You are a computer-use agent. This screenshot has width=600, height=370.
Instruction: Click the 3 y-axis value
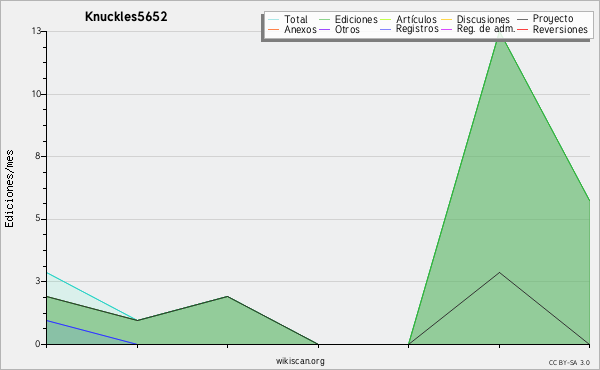38,281
